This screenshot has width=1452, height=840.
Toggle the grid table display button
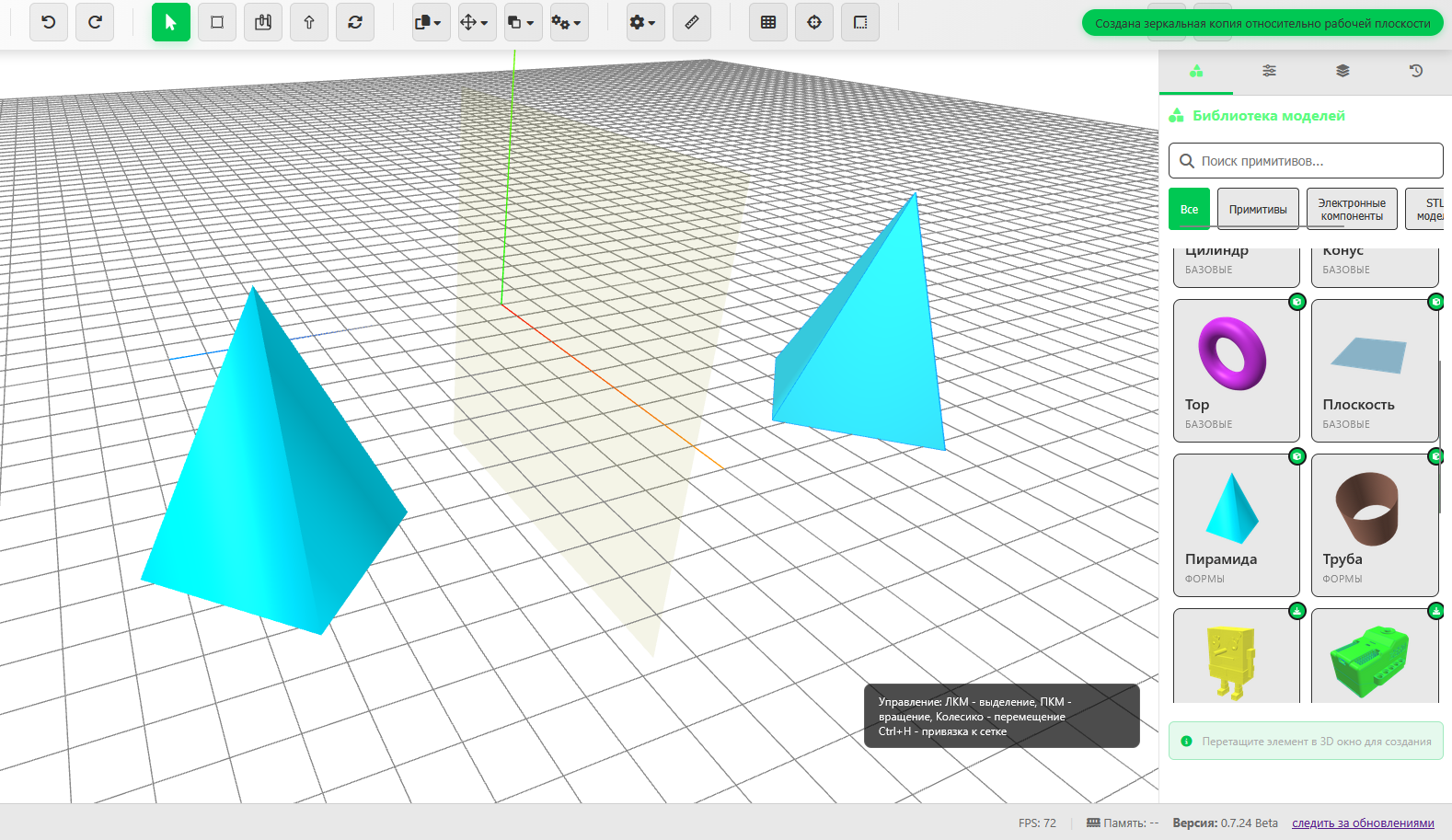tap(768, 22)
